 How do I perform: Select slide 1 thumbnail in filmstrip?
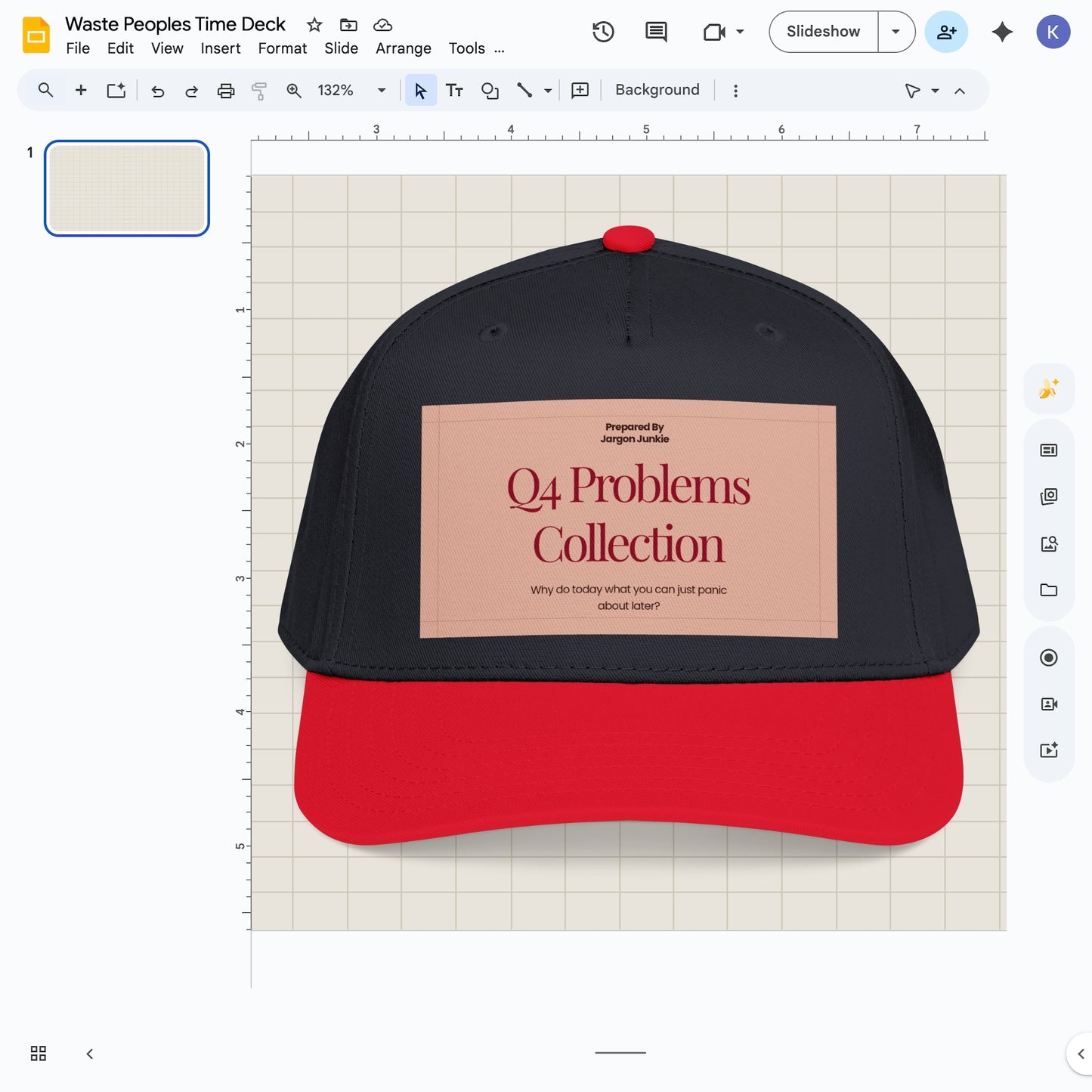[x=127, y=188]
